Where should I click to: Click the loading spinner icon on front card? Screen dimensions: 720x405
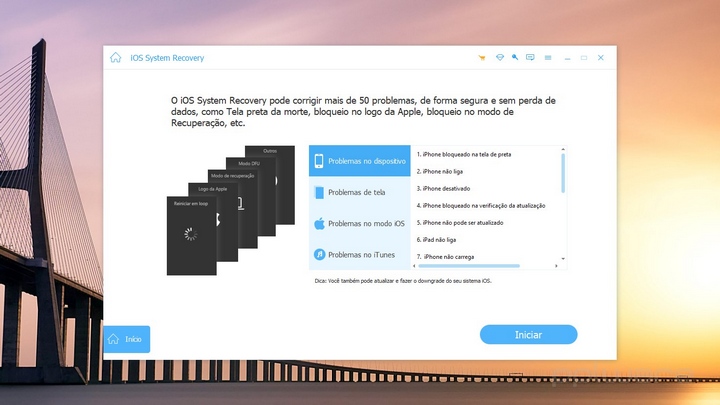[x=191, y=234]
